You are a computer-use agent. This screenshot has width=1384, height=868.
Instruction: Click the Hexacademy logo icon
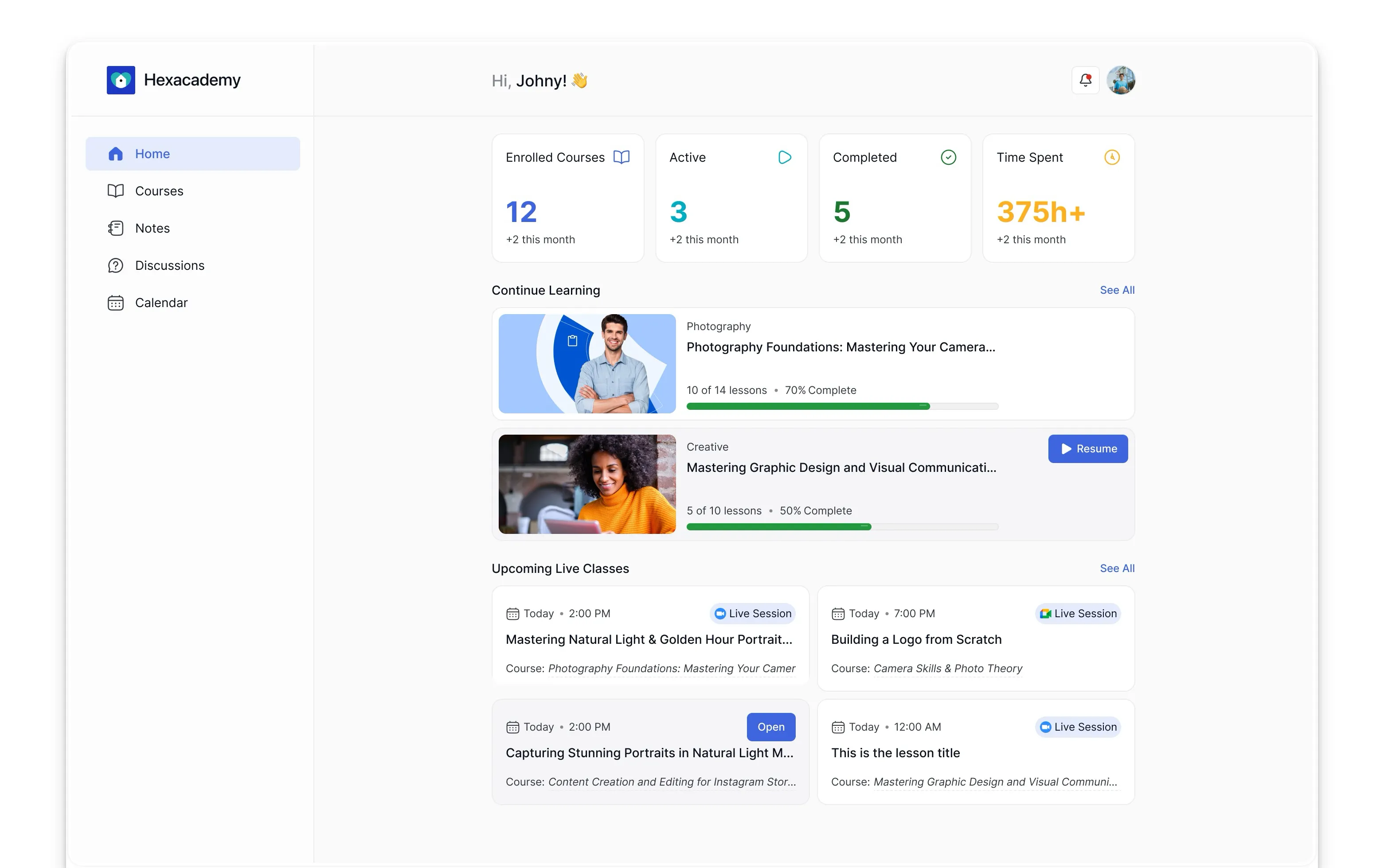(x=121, y=80)
